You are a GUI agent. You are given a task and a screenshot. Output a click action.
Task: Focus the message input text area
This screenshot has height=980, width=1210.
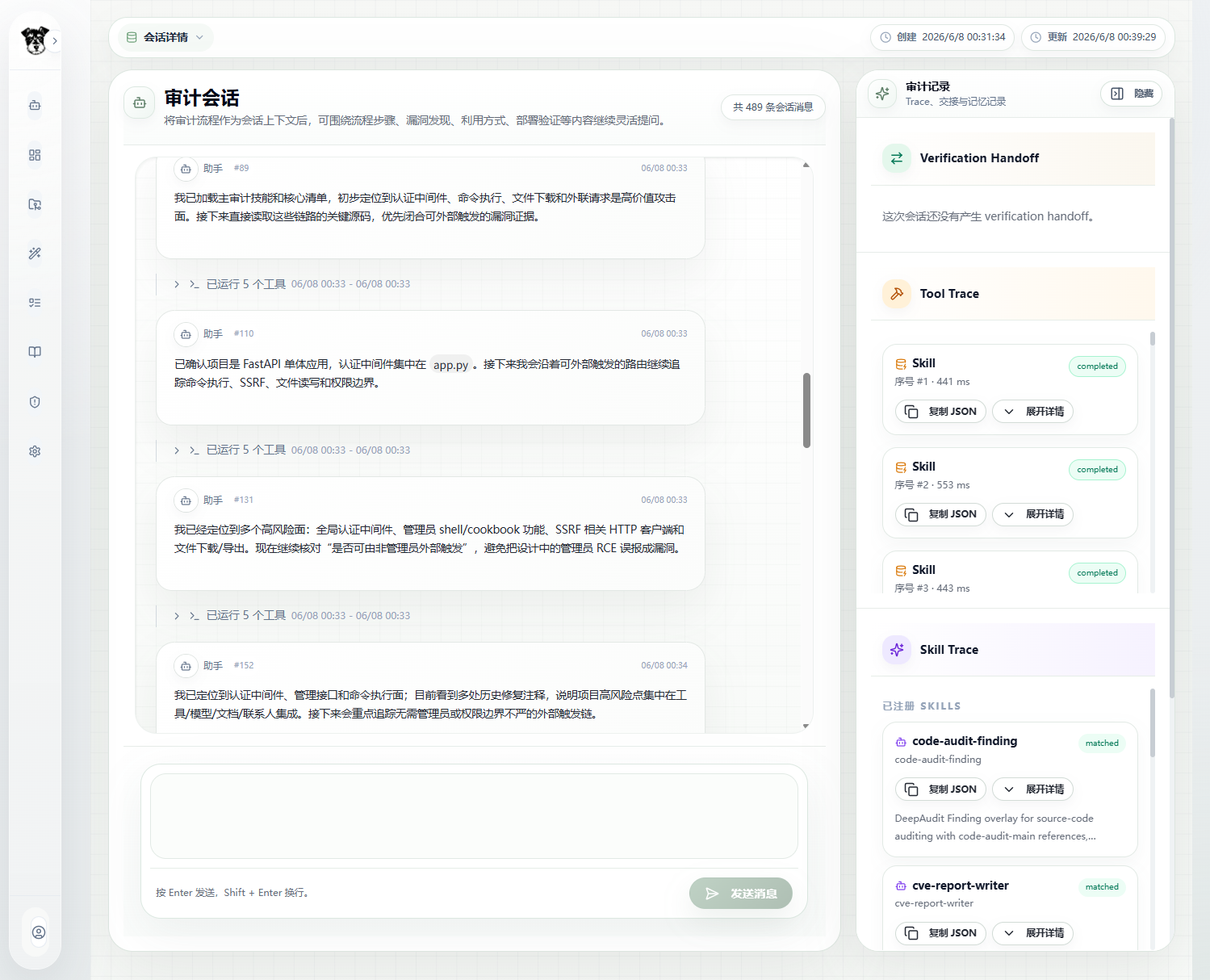(474, 816)
